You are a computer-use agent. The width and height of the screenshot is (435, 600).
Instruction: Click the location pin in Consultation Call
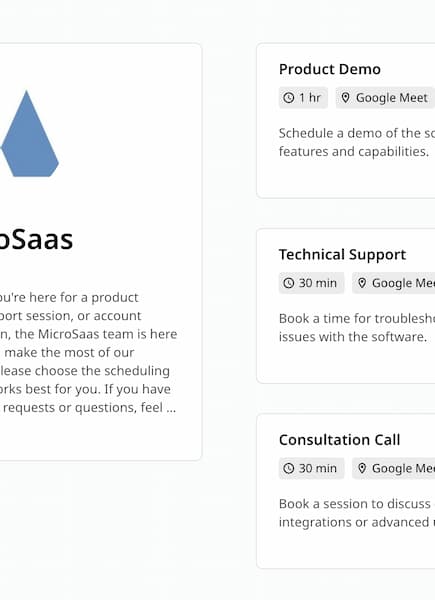[362, 468]
